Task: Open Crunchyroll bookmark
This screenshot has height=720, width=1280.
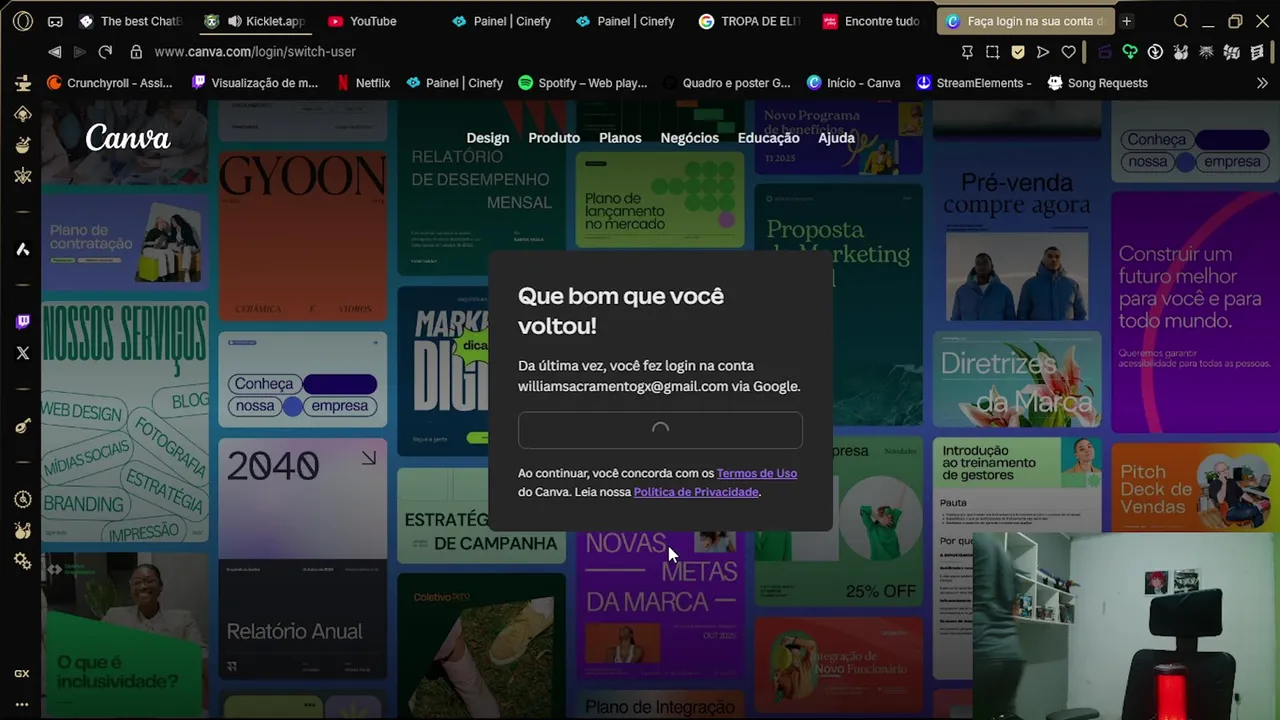Action: 109,83
